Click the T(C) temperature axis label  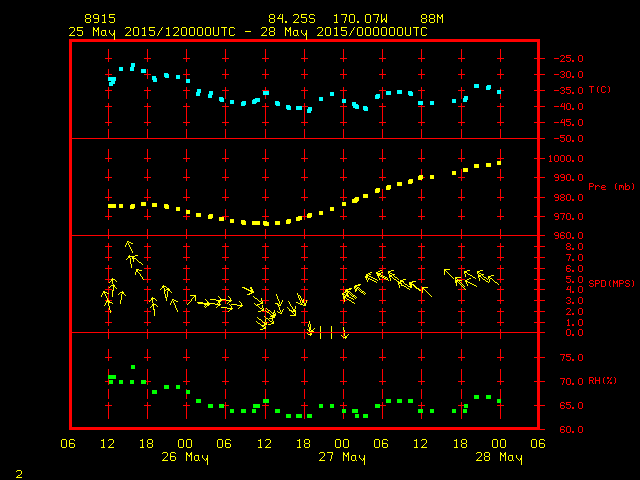pyautogui.click(x=600, y=90)
